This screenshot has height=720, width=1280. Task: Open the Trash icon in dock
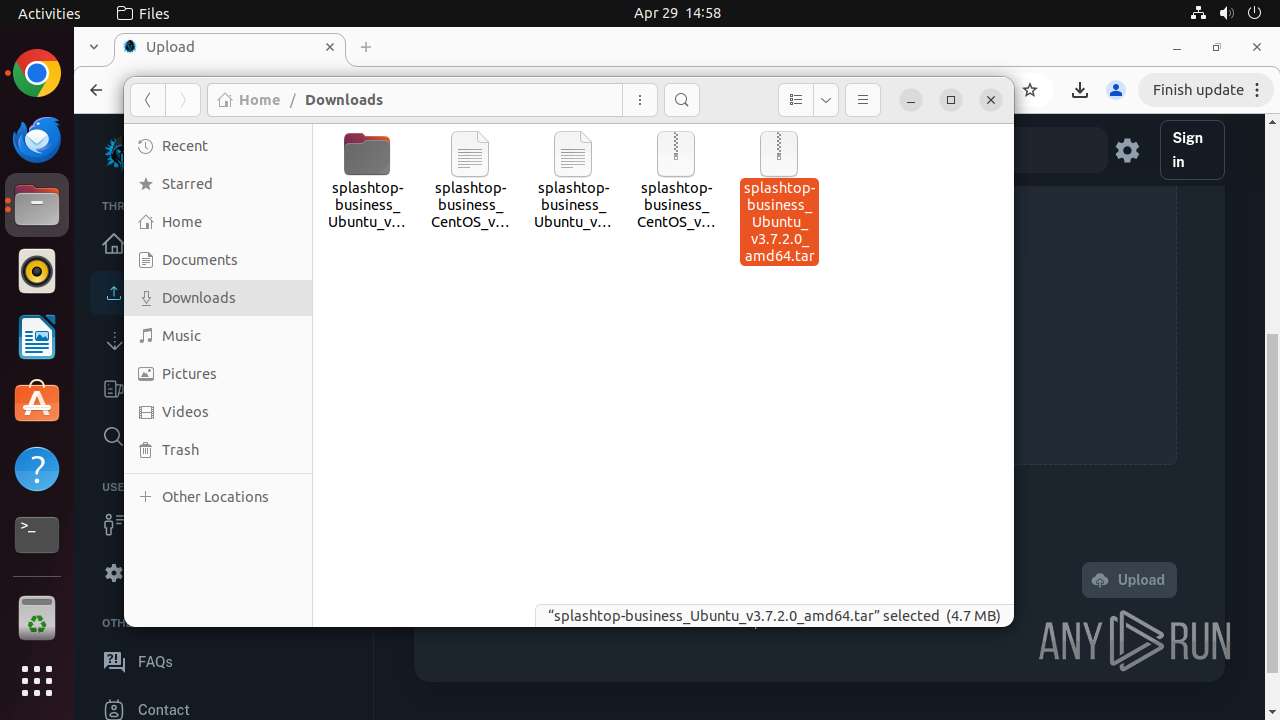[x=37, y=617]
